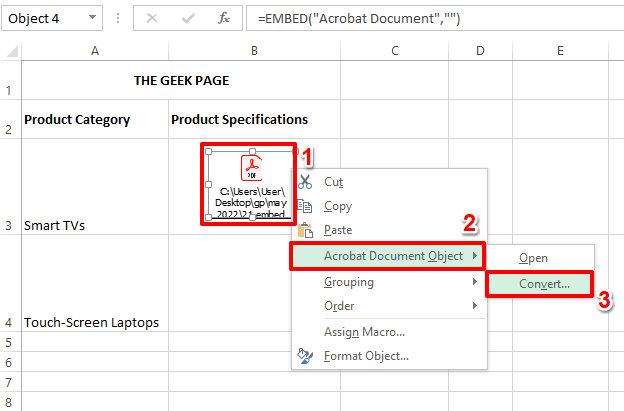Open the Name Box dropdown arrow
624x411 pixels.
[93, 18]
